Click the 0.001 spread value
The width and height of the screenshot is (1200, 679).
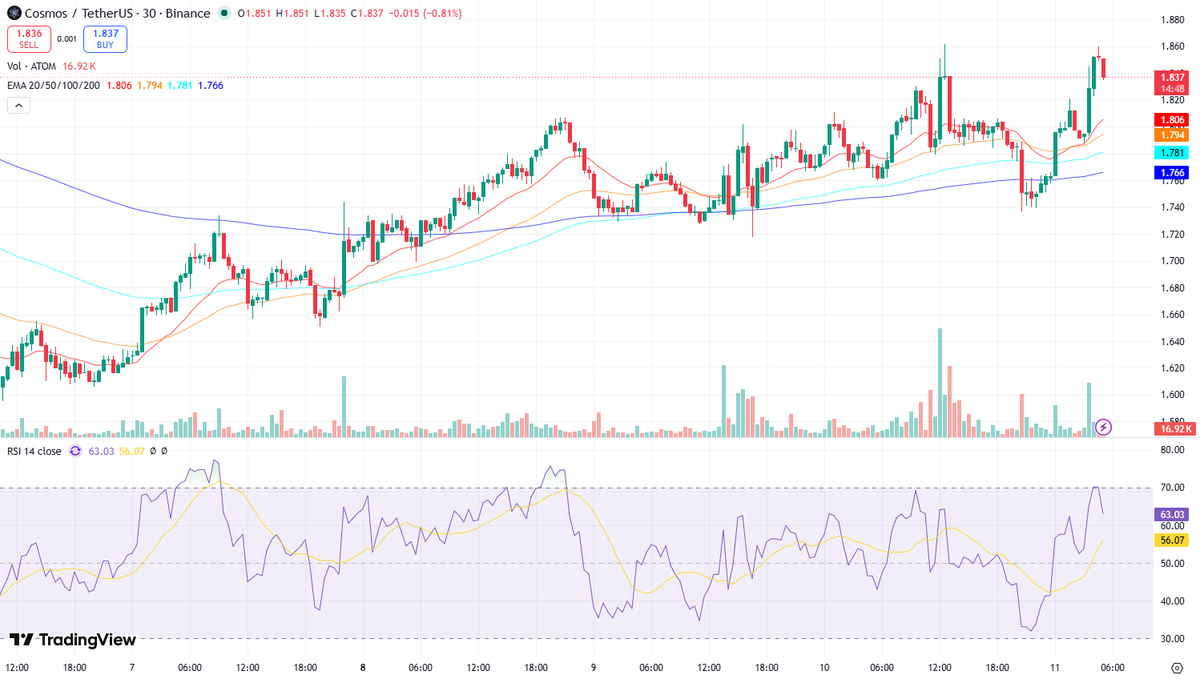coord(66,39)
